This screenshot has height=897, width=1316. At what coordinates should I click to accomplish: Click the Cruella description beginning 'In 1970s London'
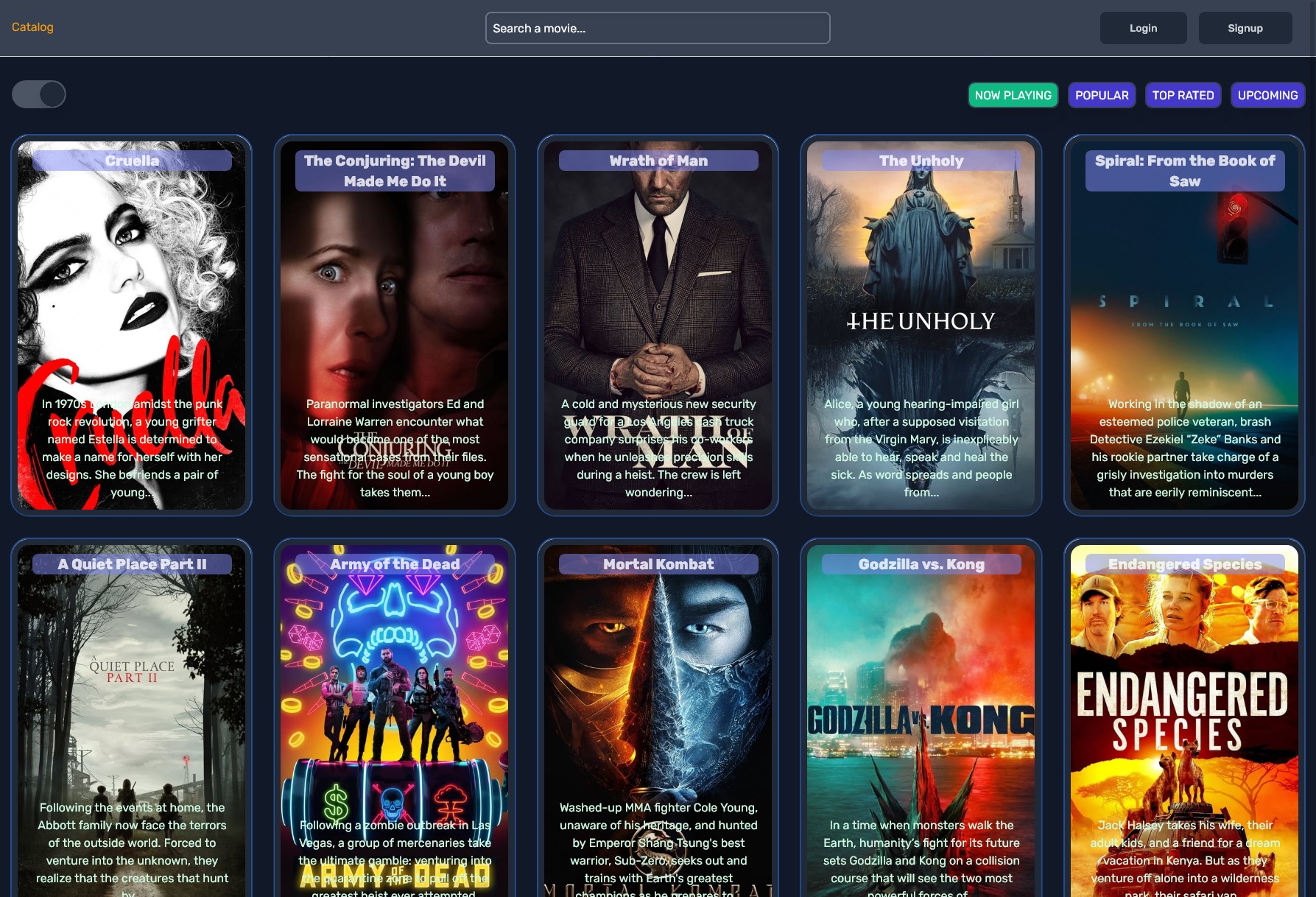click(132, 448)
